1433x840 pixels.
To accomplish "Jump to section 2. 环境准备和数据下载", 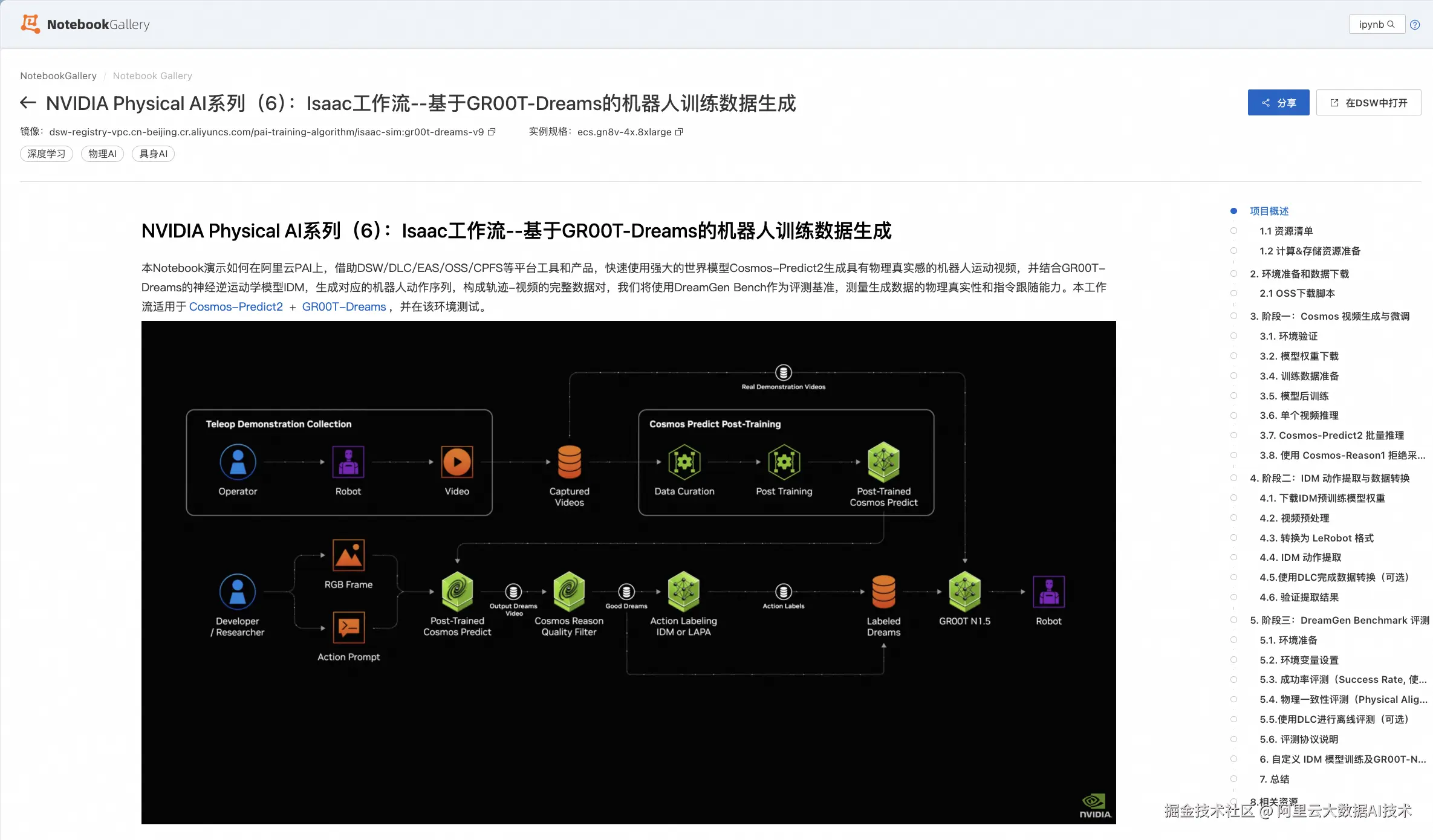I will click(x=1299, y=274).
